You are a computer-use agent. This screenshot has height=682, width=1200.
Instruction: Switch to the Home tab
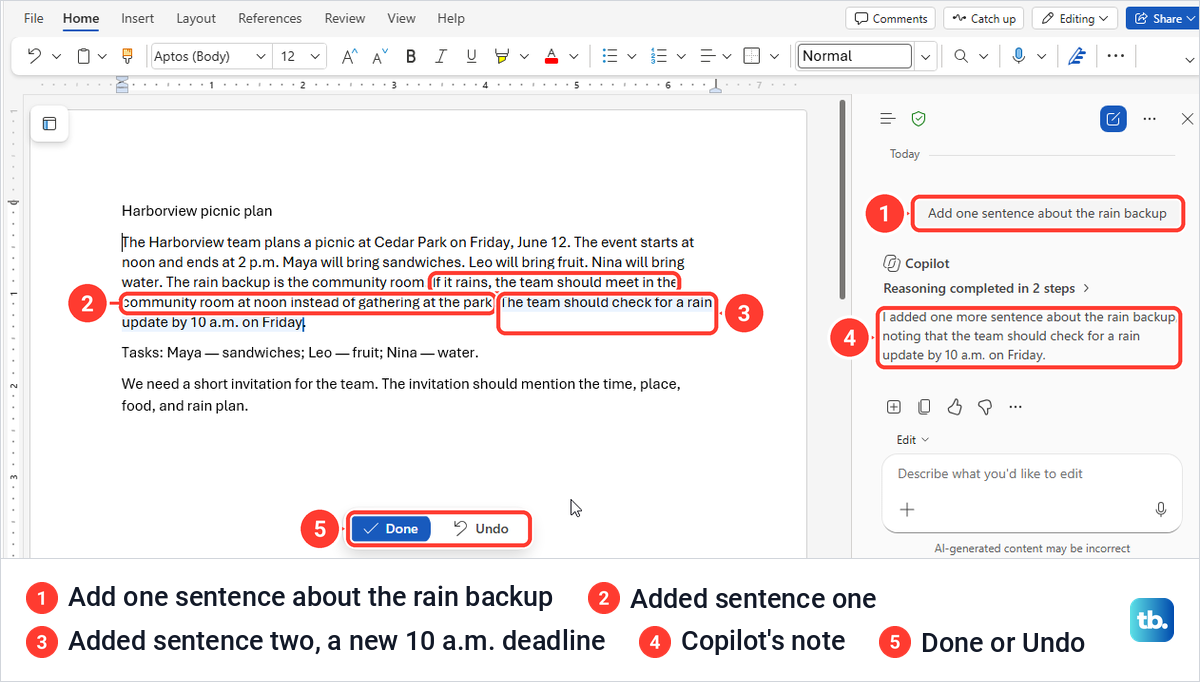[80, 18]
